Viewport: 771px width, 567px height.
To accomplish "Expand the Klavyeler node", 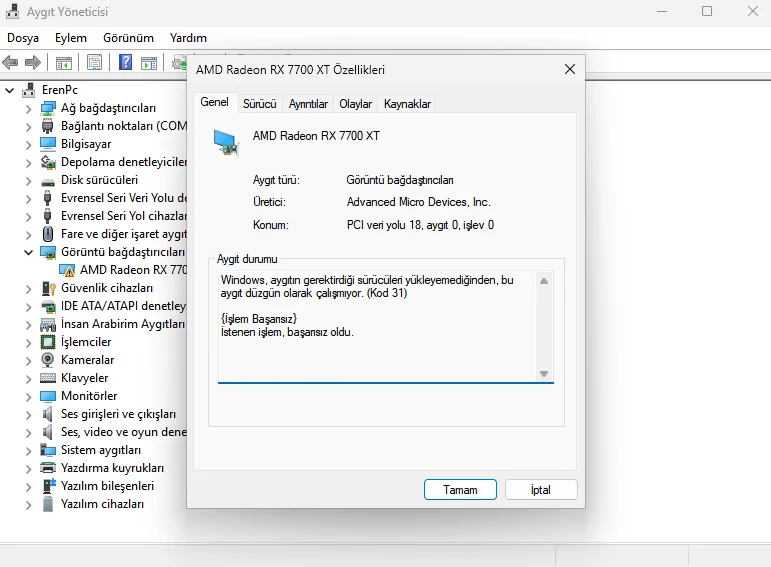I will coord(28,379).
